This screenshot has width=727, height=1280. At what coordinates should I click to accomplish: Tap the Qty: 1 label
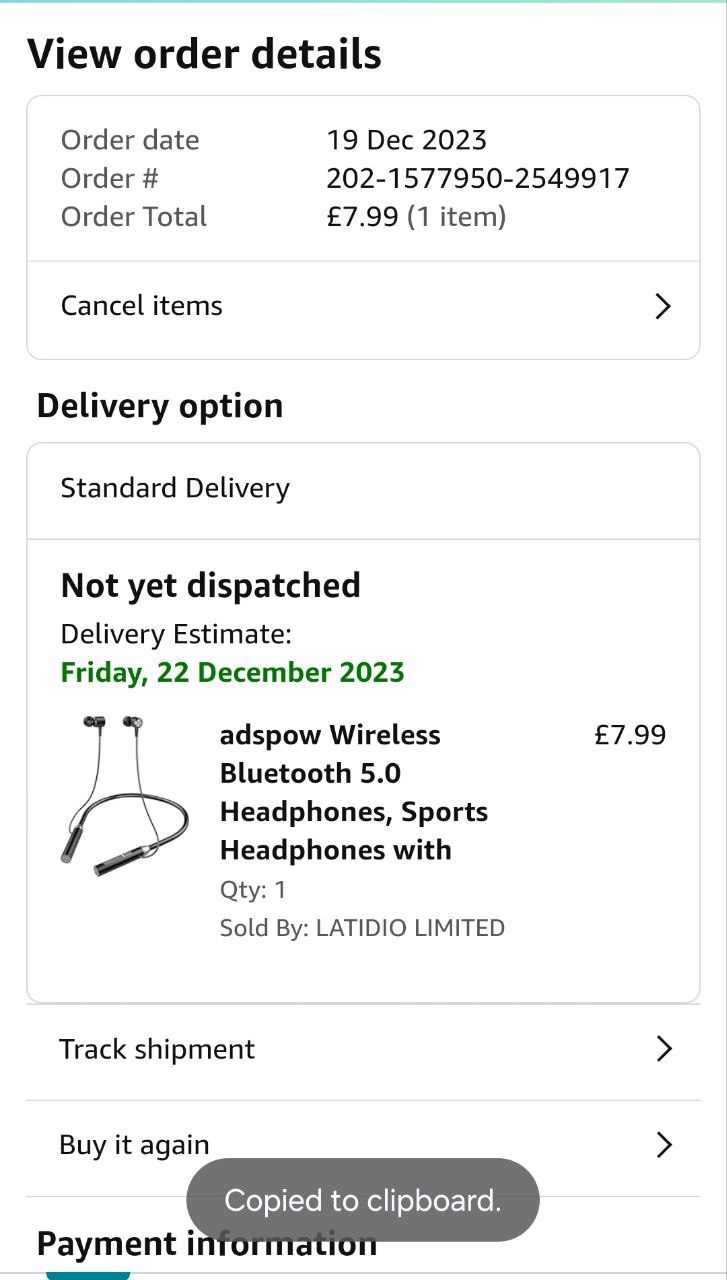click(253, 889)
